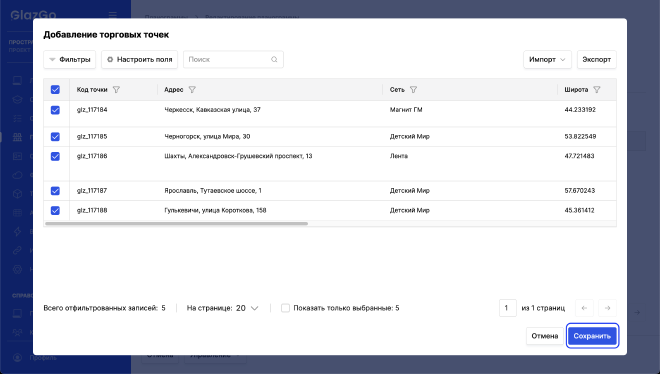
Task: Open filter icon for Адрес column
Action: (x=192, y=90)
